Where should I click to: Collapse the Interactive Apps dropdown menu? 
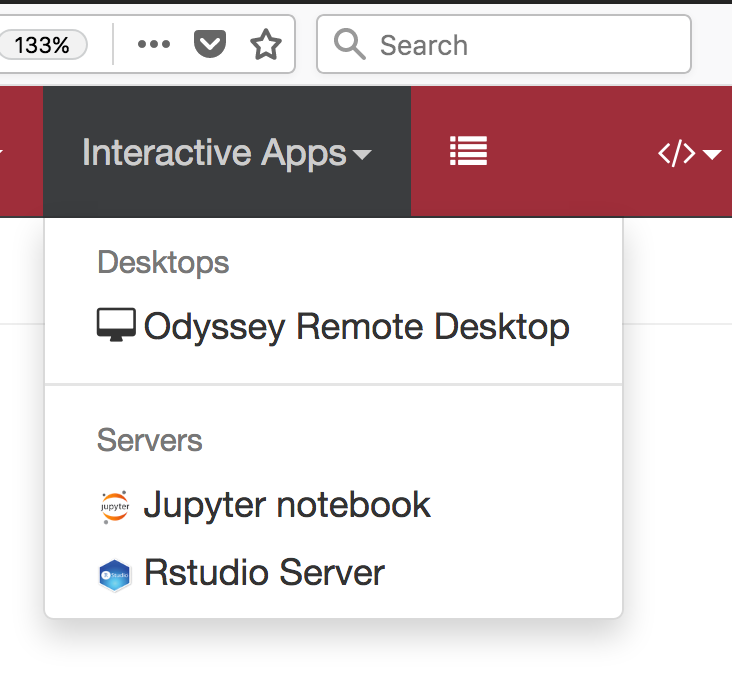[x=227, y=152]
